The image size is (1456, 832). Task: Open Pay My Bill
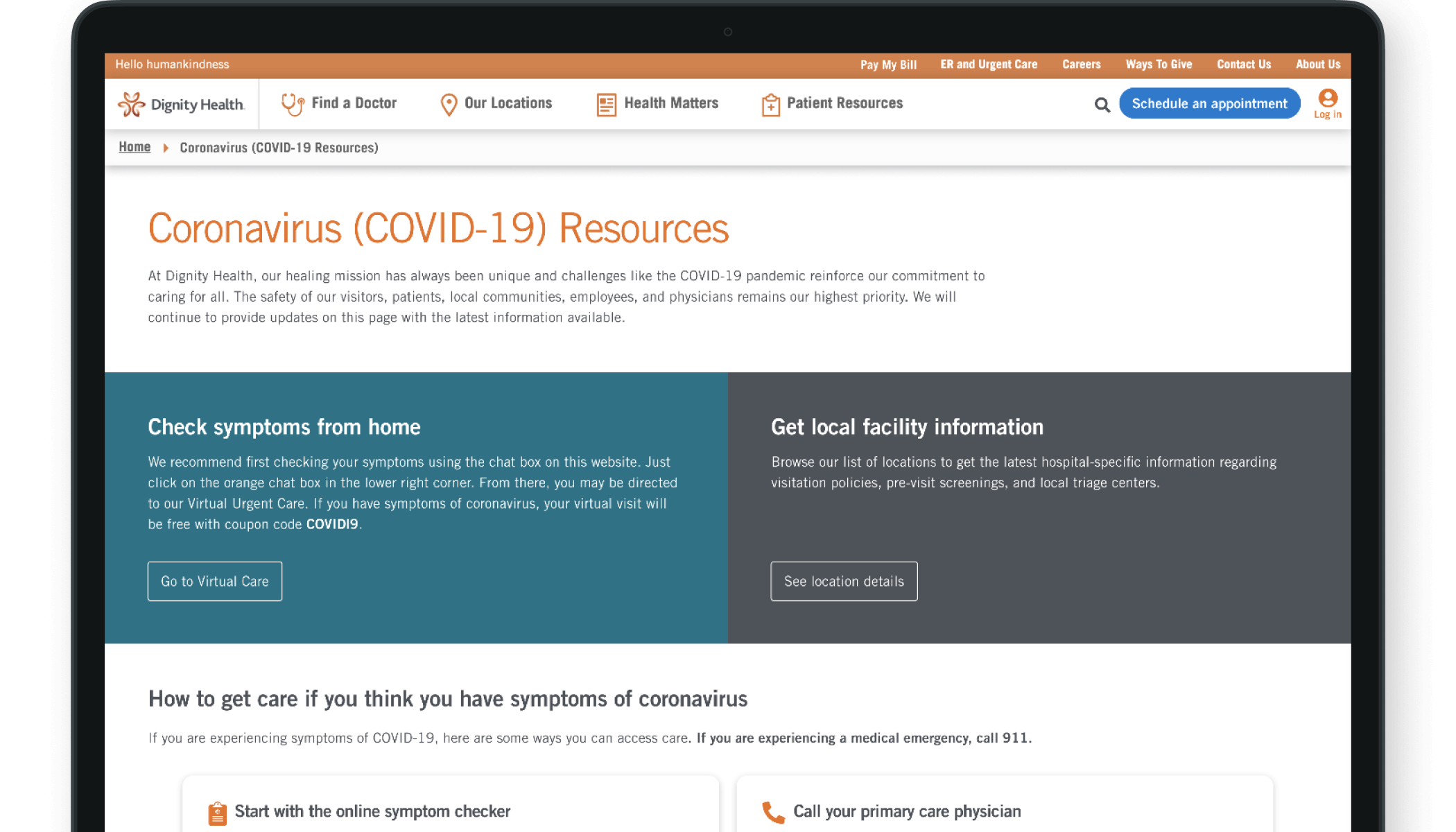[x=888, y=64]
